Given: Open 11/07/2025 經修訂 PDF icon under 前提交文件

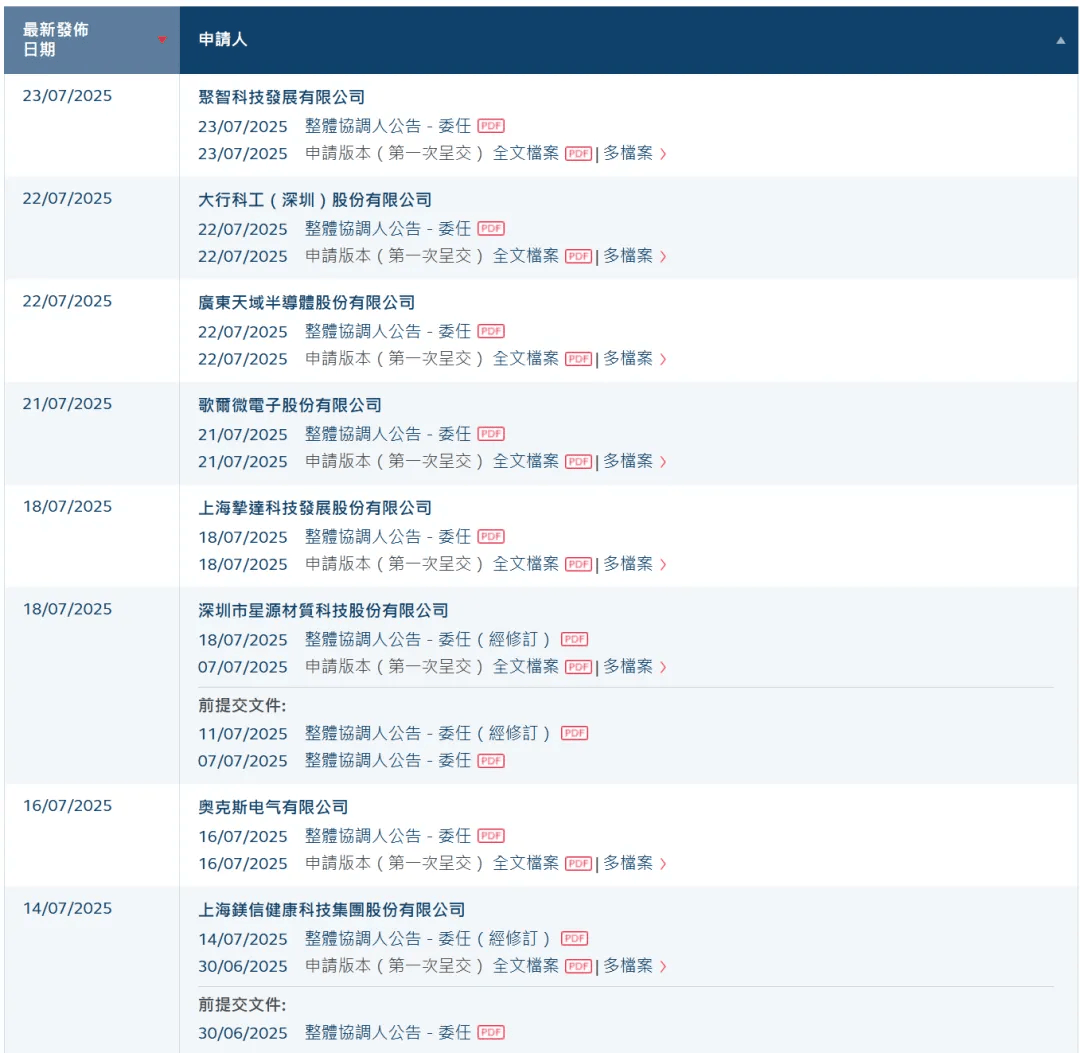Looking at the screenshot, I should (574, 733).
